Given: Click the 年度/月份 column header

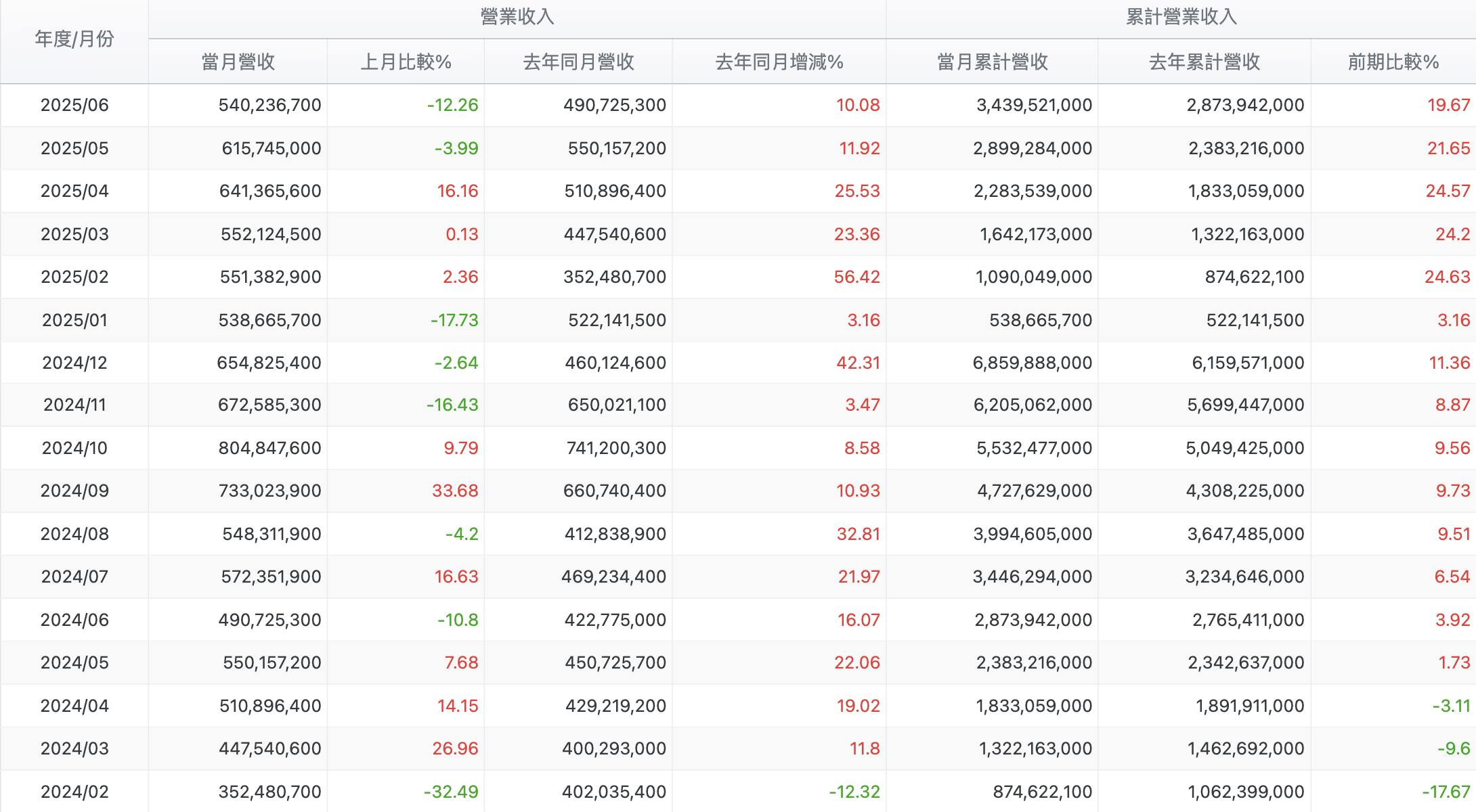Looking at the screenshot, I should pos(74,39).
